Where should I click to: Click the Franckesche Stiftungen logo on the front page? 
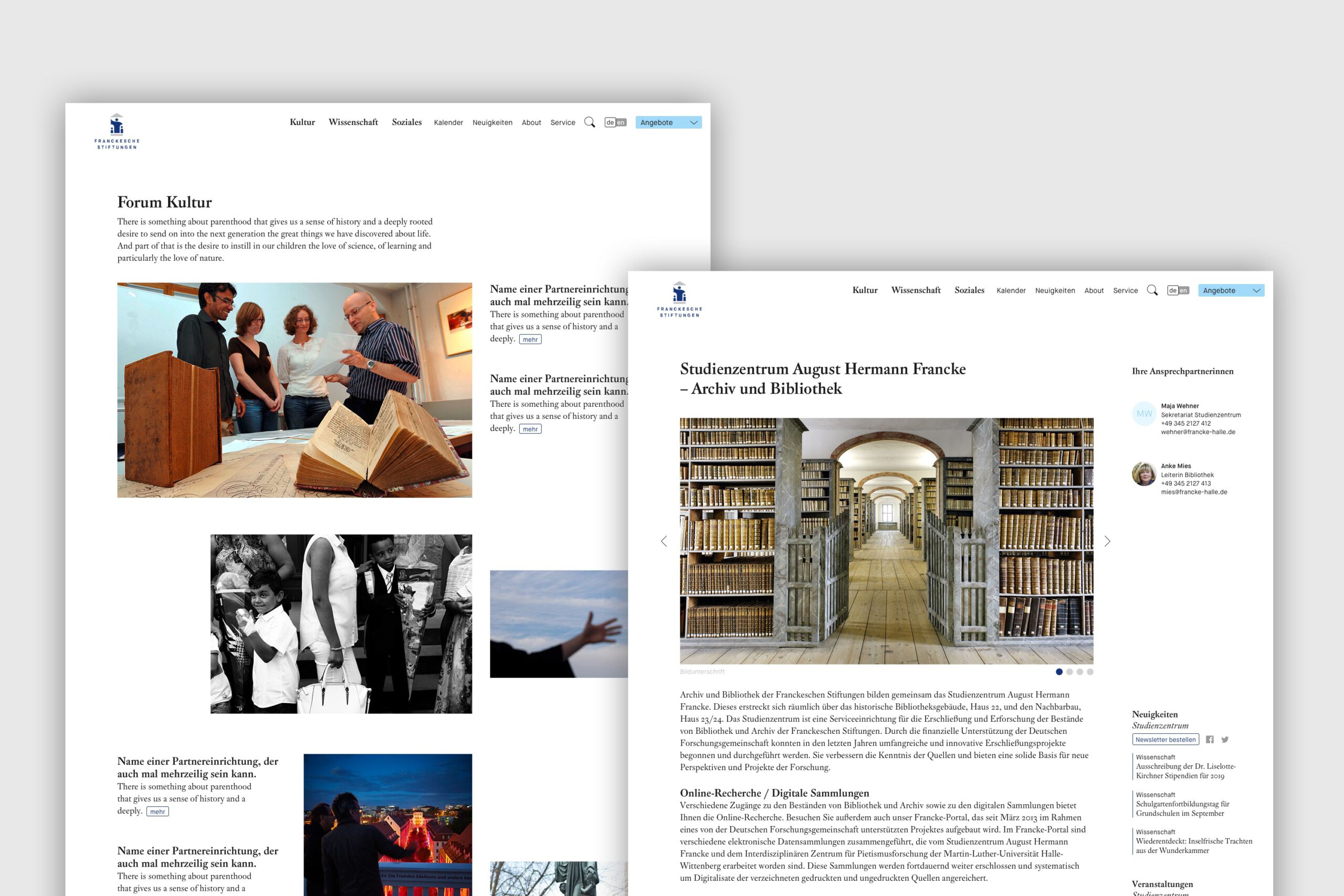pos(679,299)
